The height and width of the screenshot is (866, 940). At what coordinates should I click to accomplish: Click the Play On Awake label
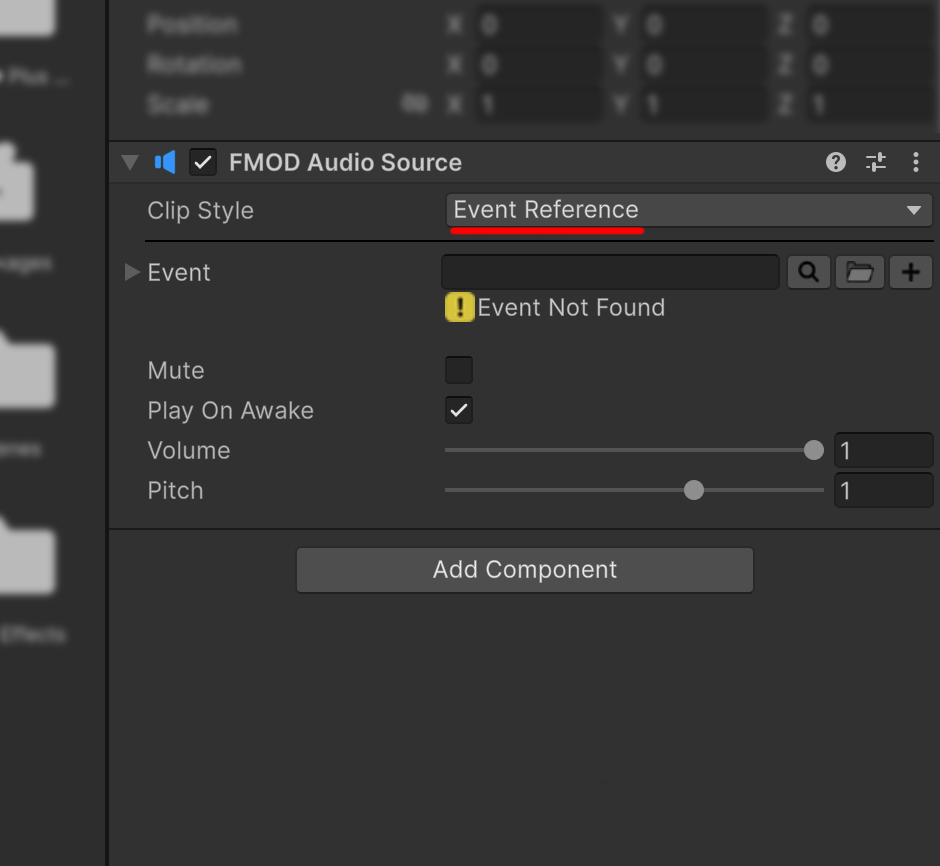[231, 411]
